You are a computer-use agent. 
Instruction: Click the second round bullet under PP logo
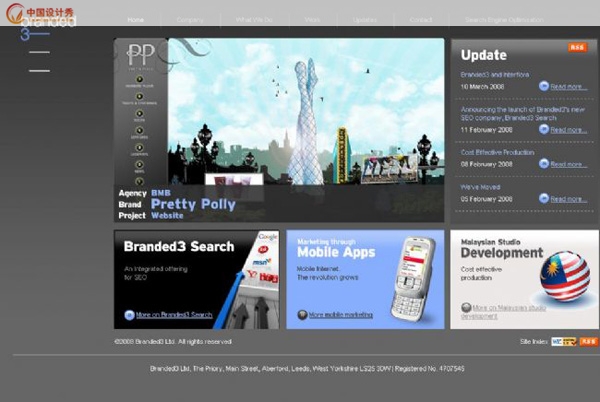point(139,96)
